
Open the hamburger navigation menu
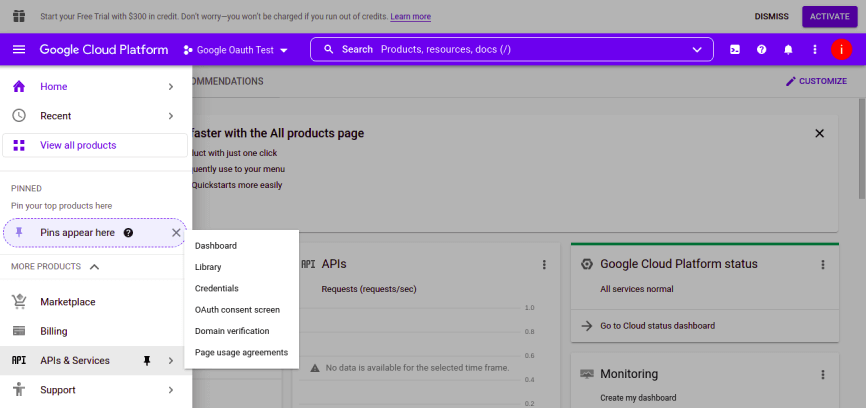click(x=19, y=50)
